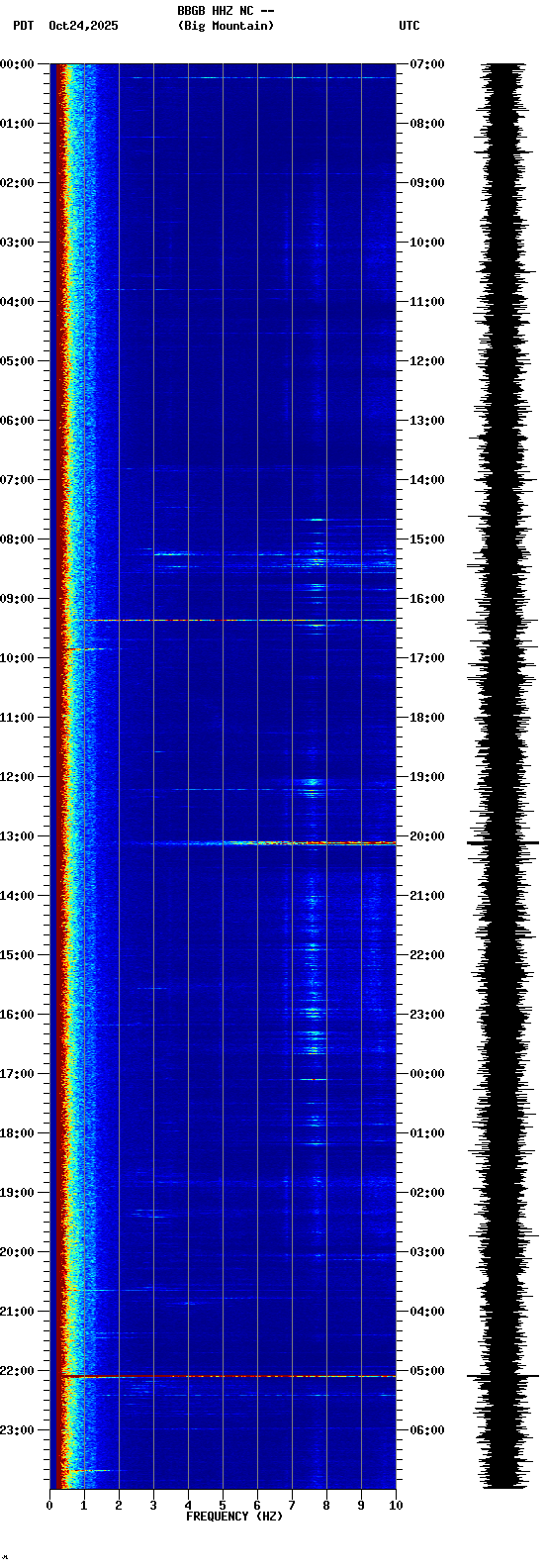This screenshot has width=546, height=1568.
Task: Click the "FREQUENCY (HZ)" axis title
Action: point(234,1517)
